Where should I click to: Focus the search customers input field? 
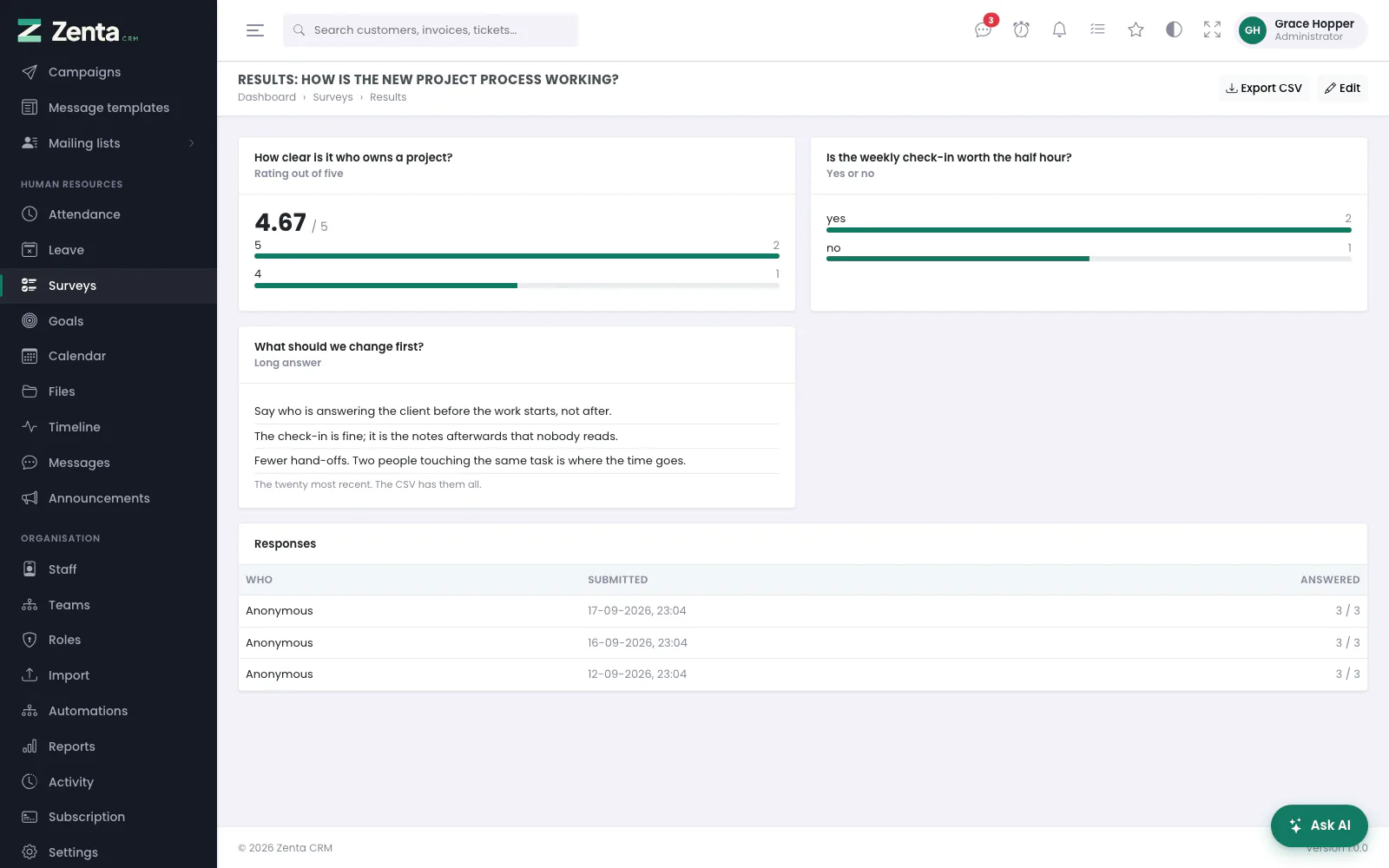point(431,30)
